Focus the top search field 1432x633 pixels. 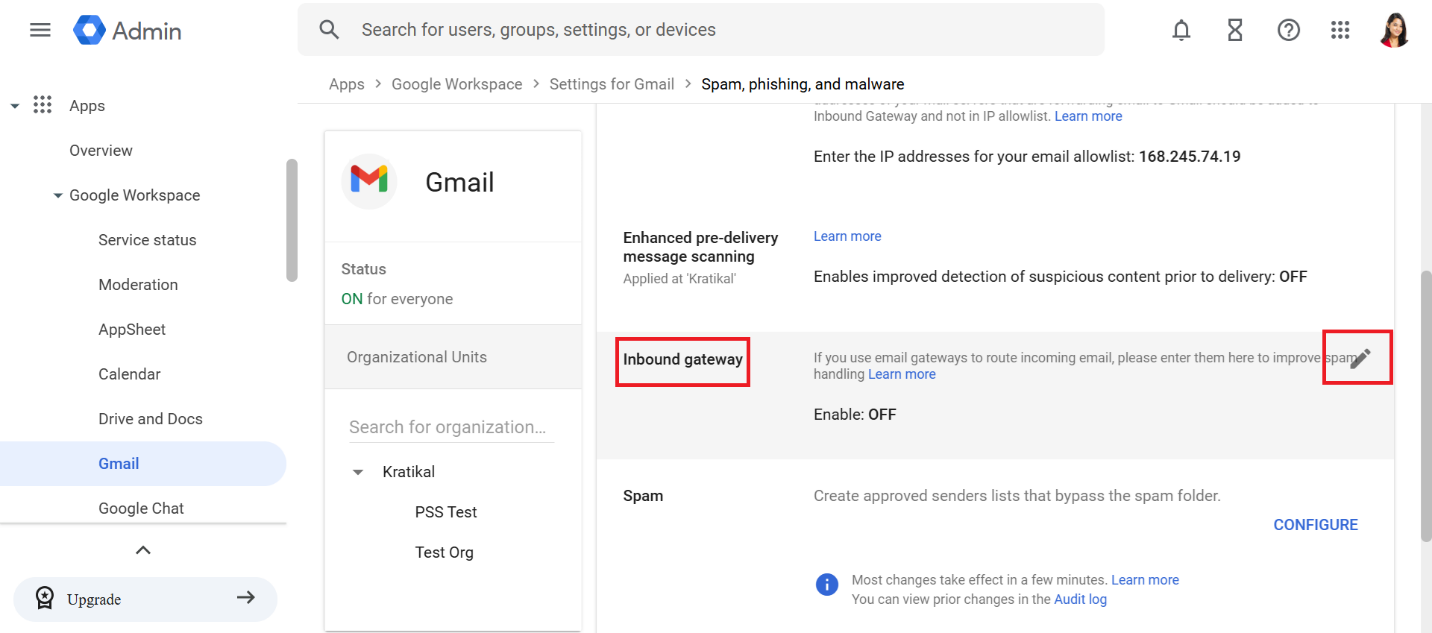coord(701,30)
